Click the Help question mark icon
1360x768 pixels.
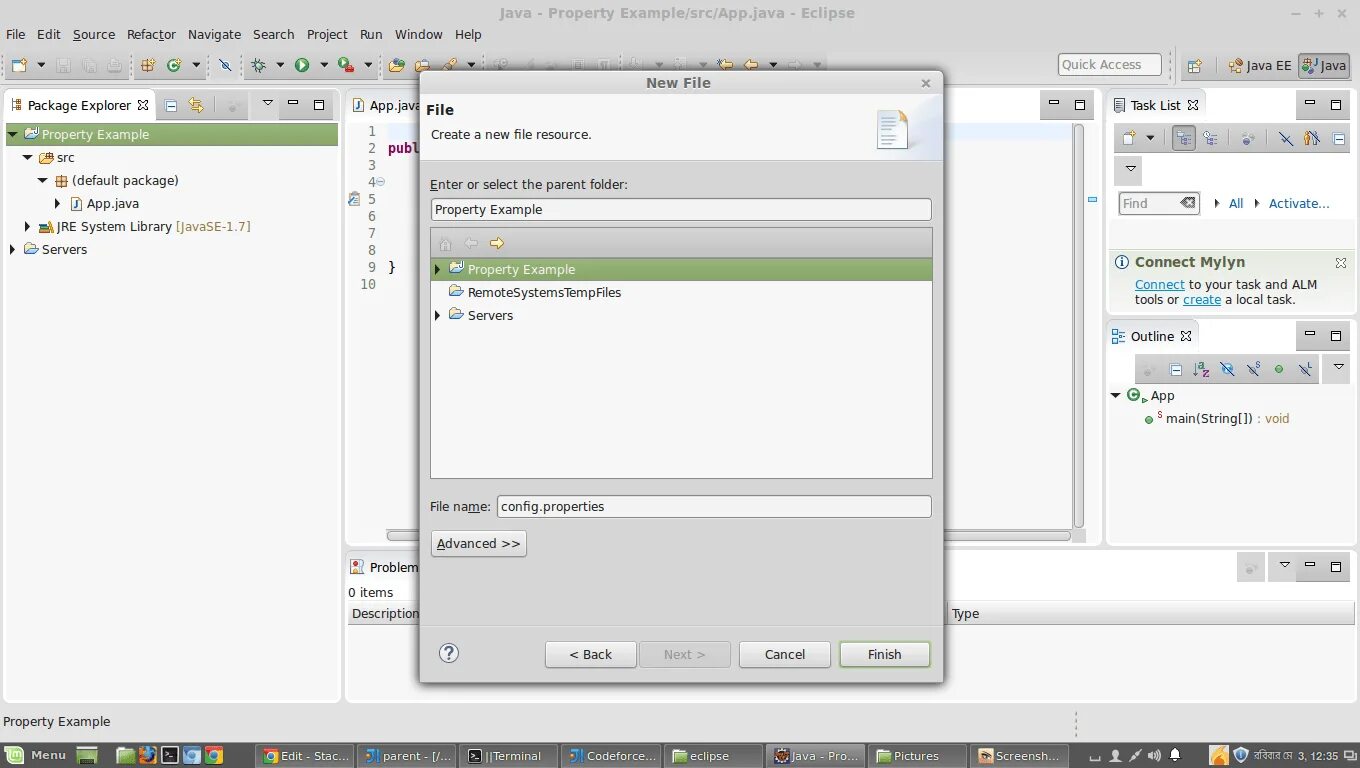[449, 653]
